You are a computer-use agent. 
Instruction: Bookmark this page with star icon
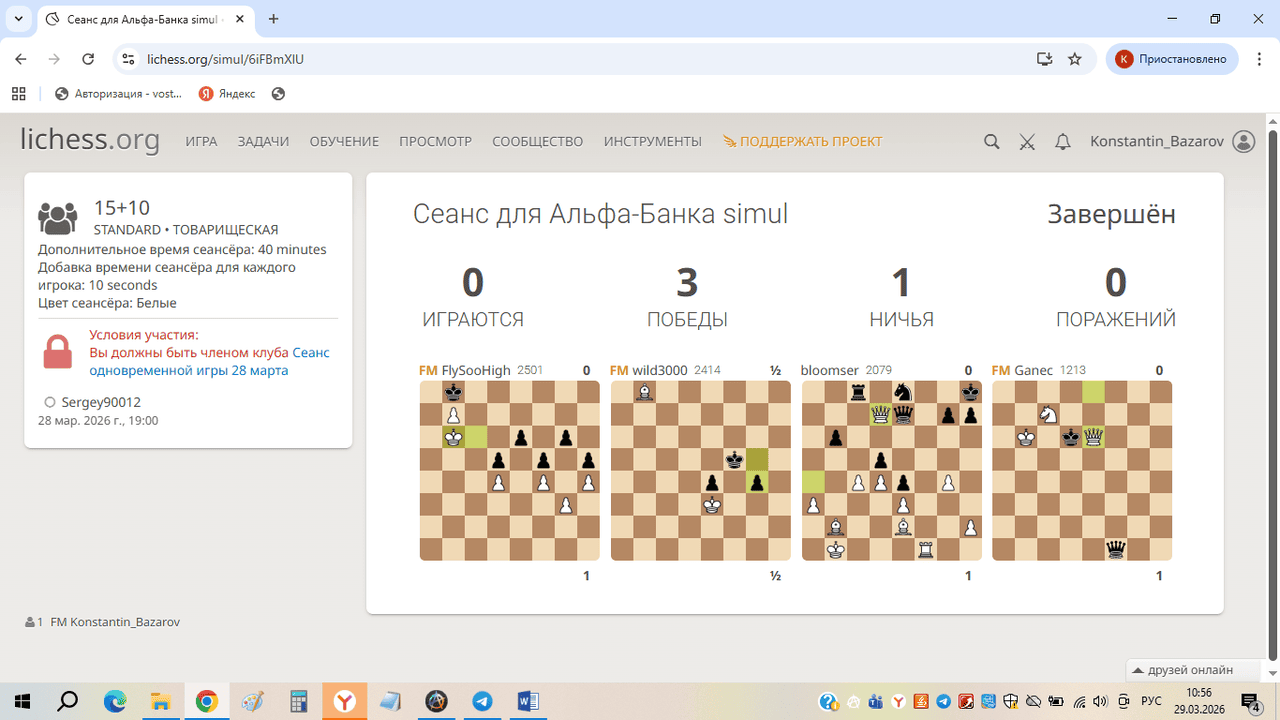(1075, 59)
